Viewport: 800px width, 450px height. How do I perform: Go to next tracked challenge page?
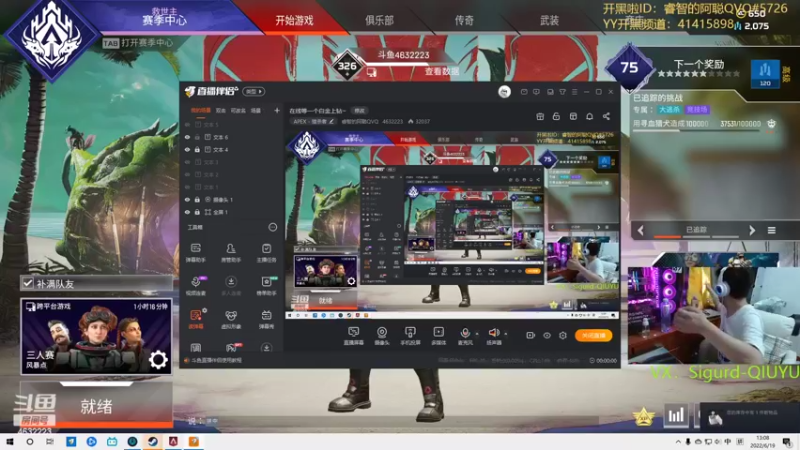tap(752, 230)
